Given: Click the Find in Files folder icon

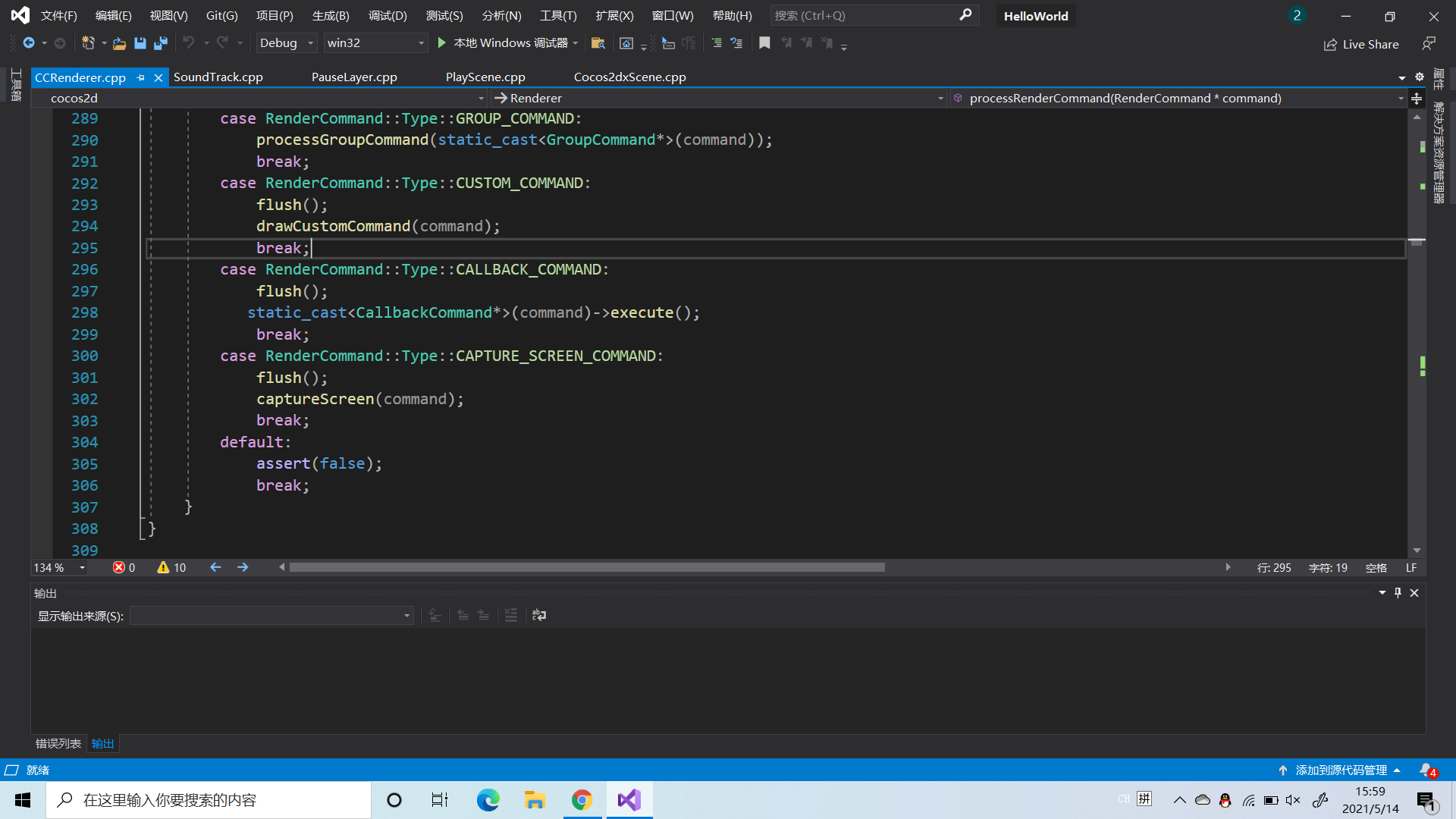Looking at the screenshot, I should [x=598, y=43].
